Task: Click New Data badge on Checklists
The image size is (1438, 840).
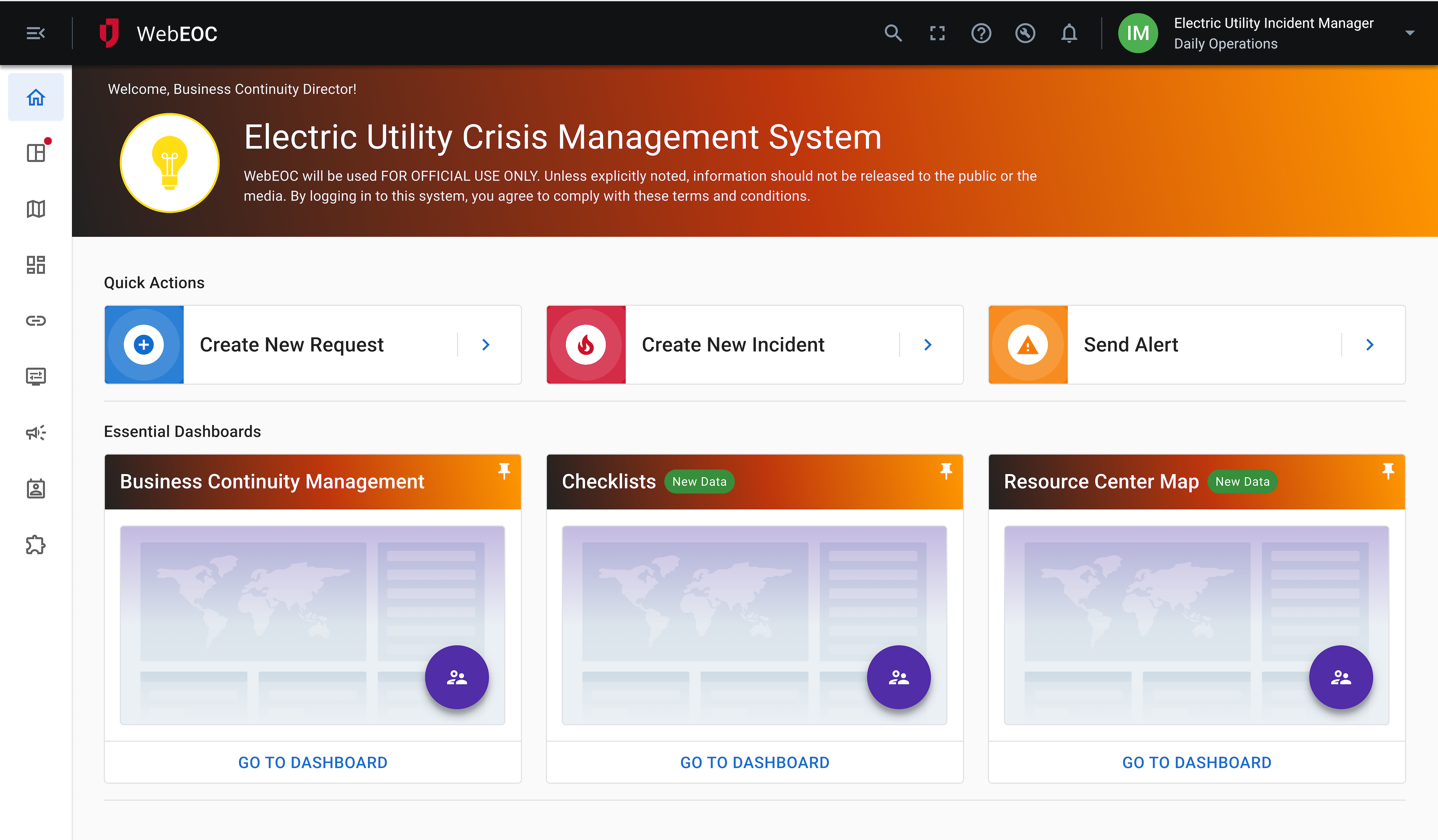Action: pos(699,482)
